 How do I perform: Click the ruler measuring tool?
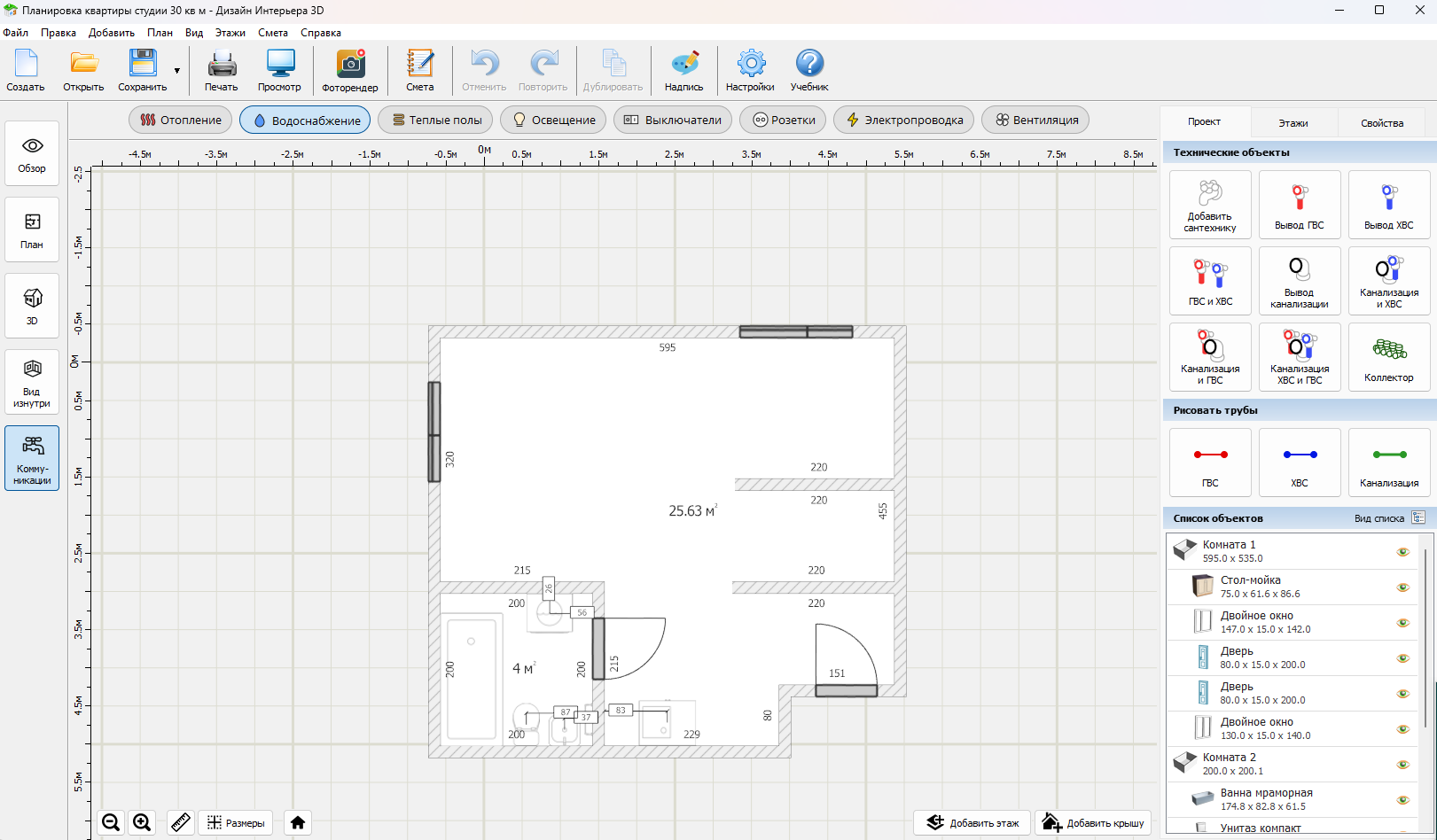[x=181, y=822]
